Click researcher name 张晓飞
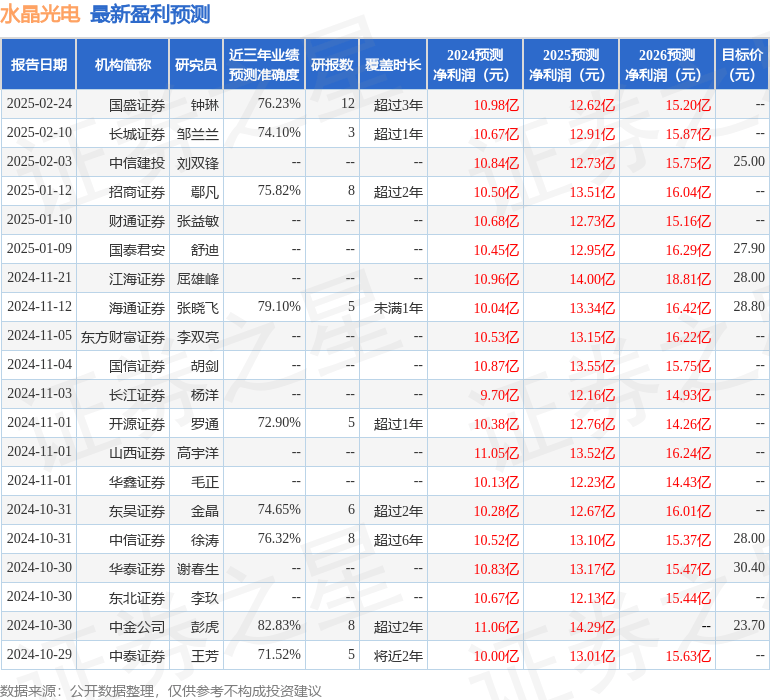The image size is (770, 700). [198, 308]
